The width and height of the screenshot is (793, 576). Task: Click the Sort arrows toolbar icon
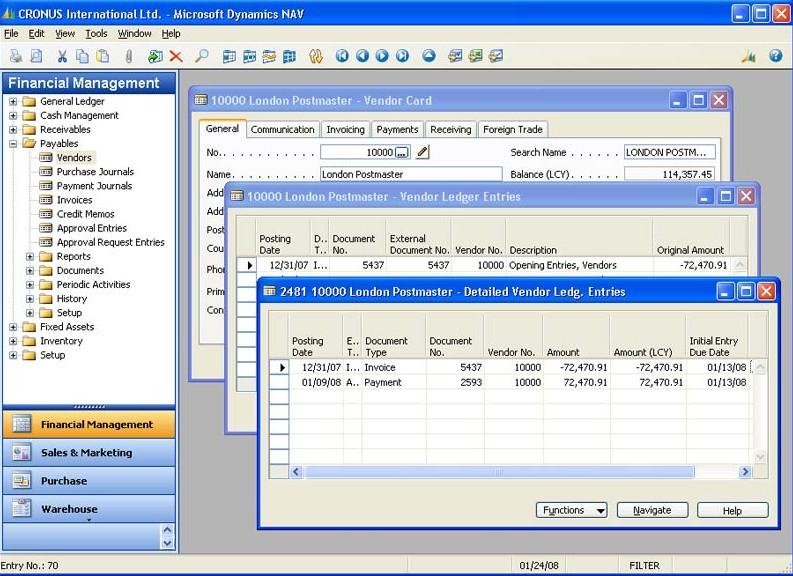coord(316,56)
